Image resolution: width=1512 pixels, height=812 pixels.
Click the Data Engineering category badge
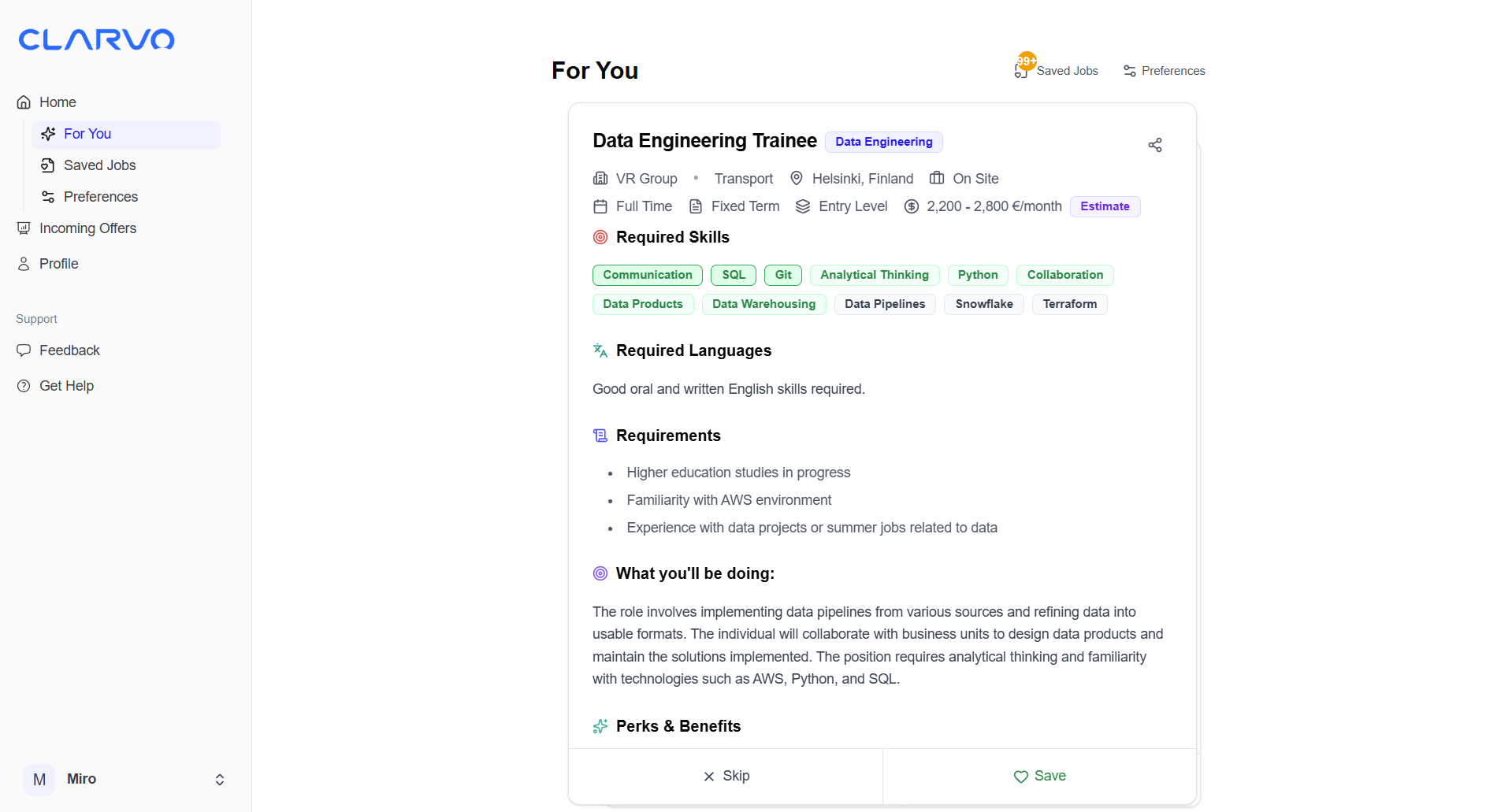(x=883, y=142)
